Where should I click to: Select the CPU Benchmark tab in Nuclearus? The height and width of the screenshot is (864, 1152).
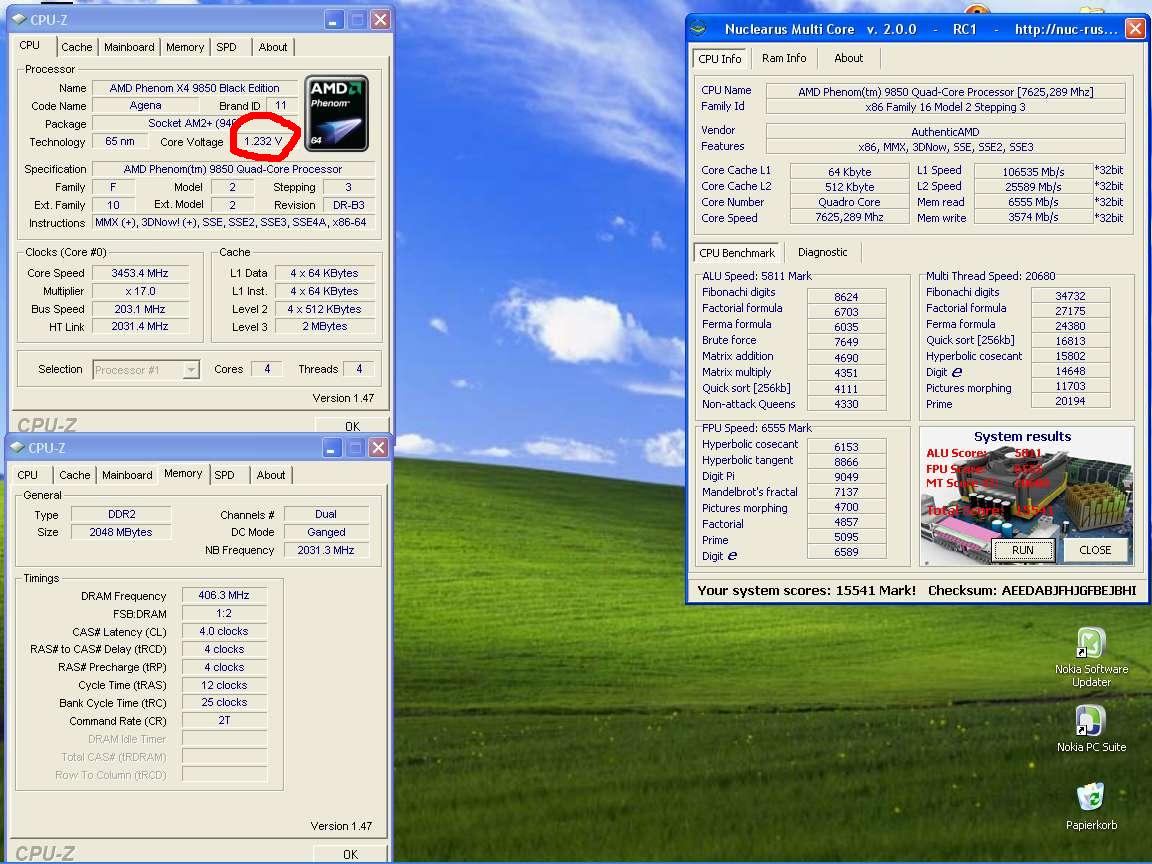click(x=737, y=253)
